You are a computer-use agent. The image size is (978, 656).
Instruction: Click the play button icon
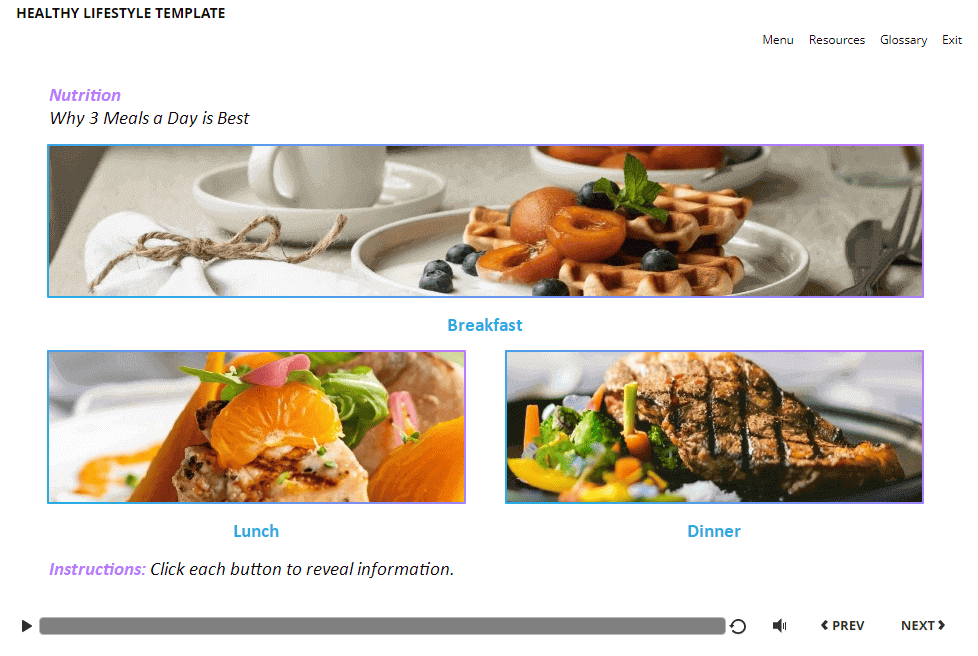click(26, 625)
